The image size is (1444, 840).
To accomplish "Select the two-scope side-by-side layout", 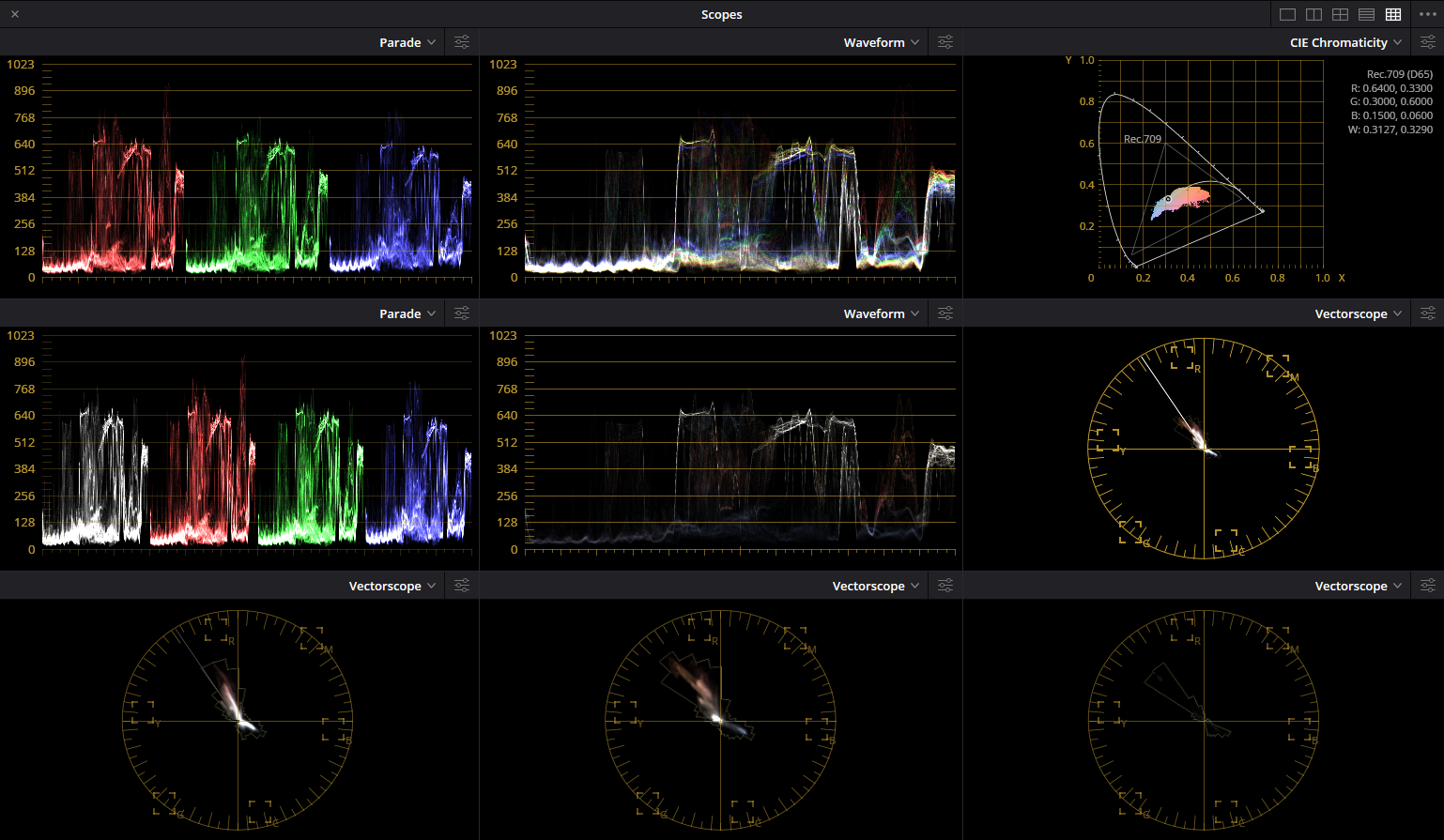I will (x=1313, y=14).
